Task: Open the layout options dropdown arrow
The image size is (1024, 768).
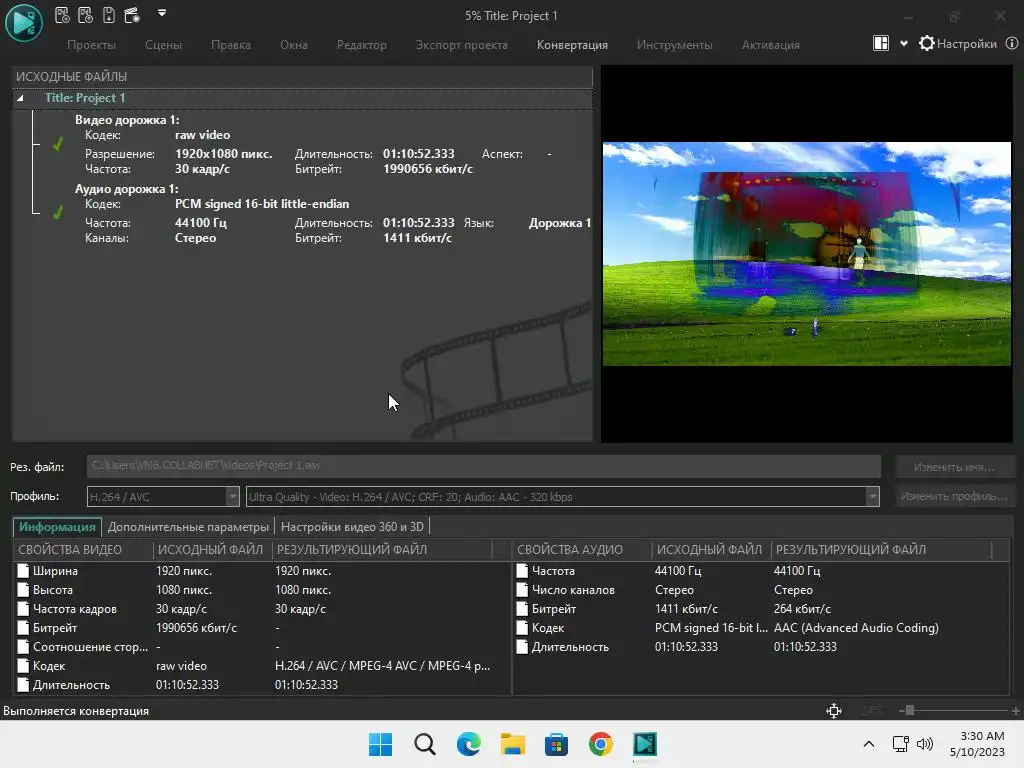Action: 904,44
